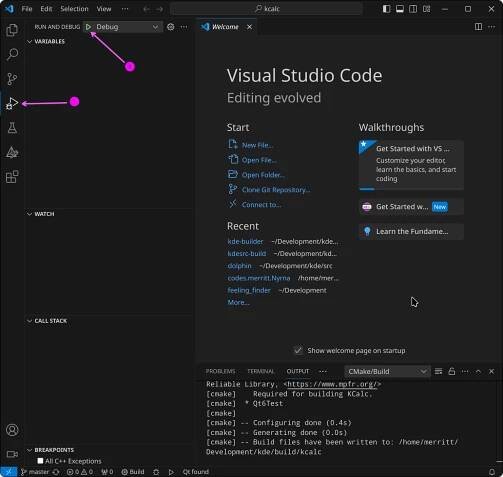The image size is (503, 477).
Task: Open the Explorer view in activity bar
Action: coord(12,30)
